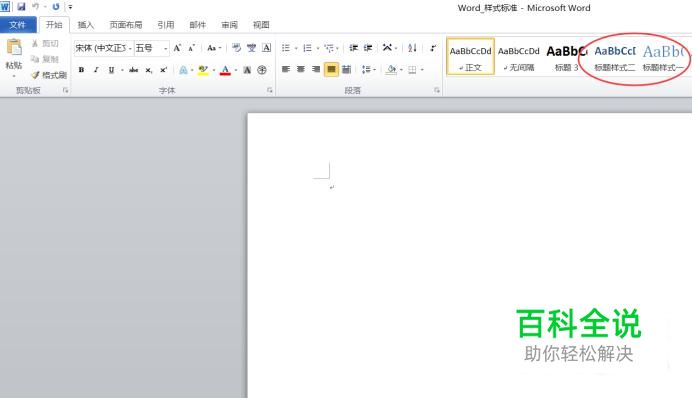Open the Paragraph (段落) dialog launcher
The width and height of the screenshot is (692, 398).
pos(437,90)
